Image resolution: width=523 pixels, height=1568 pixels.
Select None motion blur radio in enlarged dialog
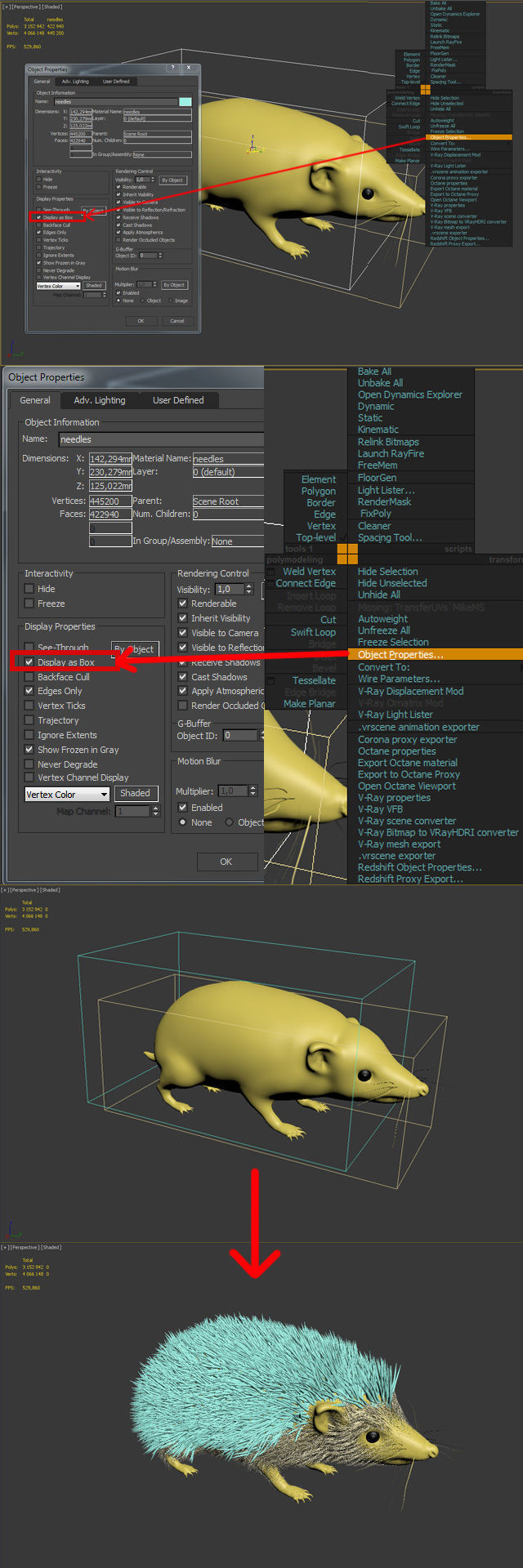[183, 822]
